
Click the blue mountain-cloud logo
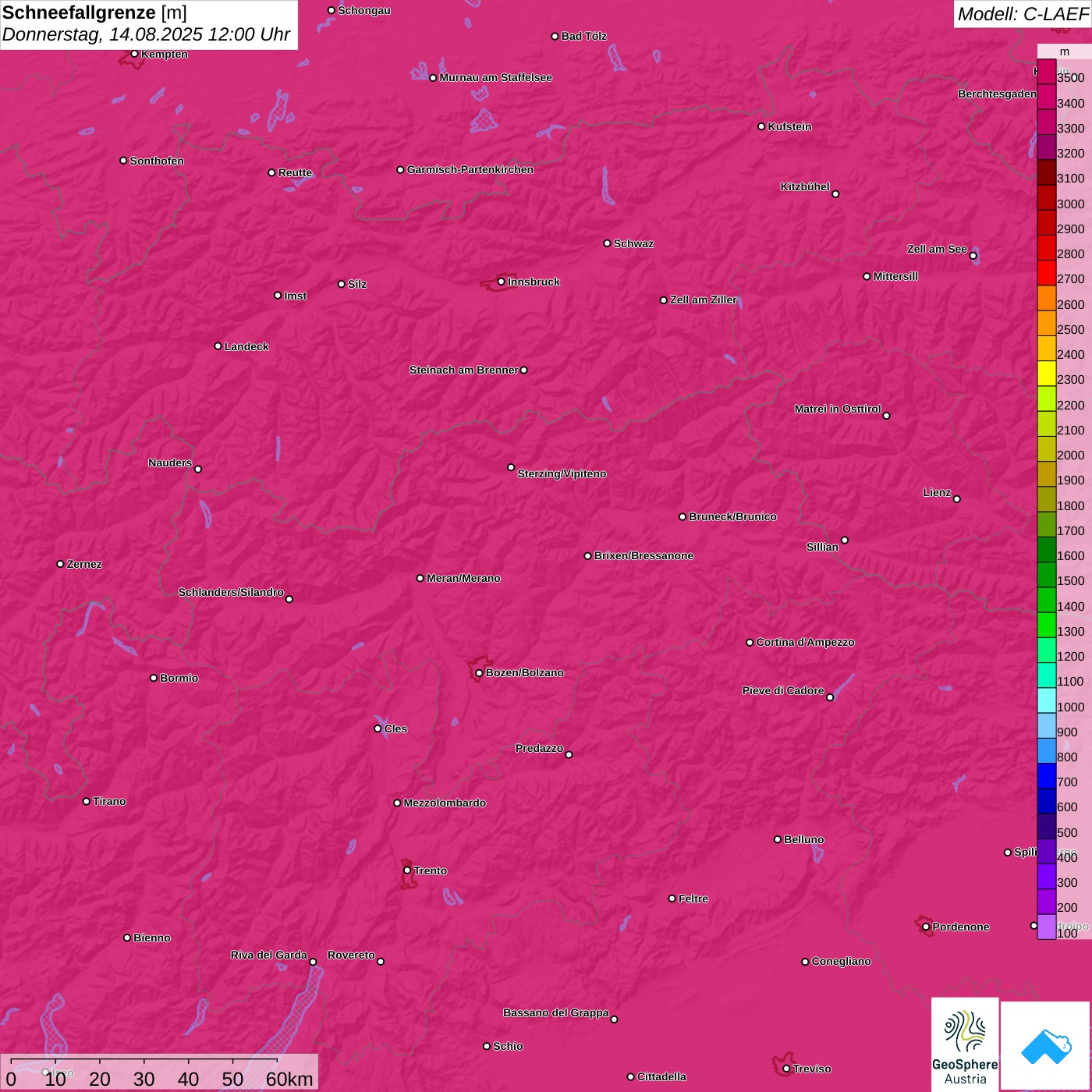[1046, 1047]
